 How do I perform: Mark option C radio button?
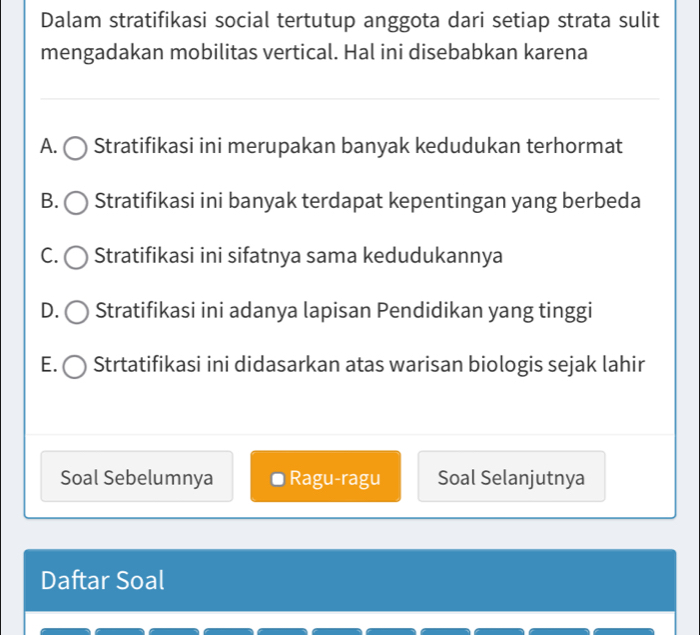click(76, 257)
